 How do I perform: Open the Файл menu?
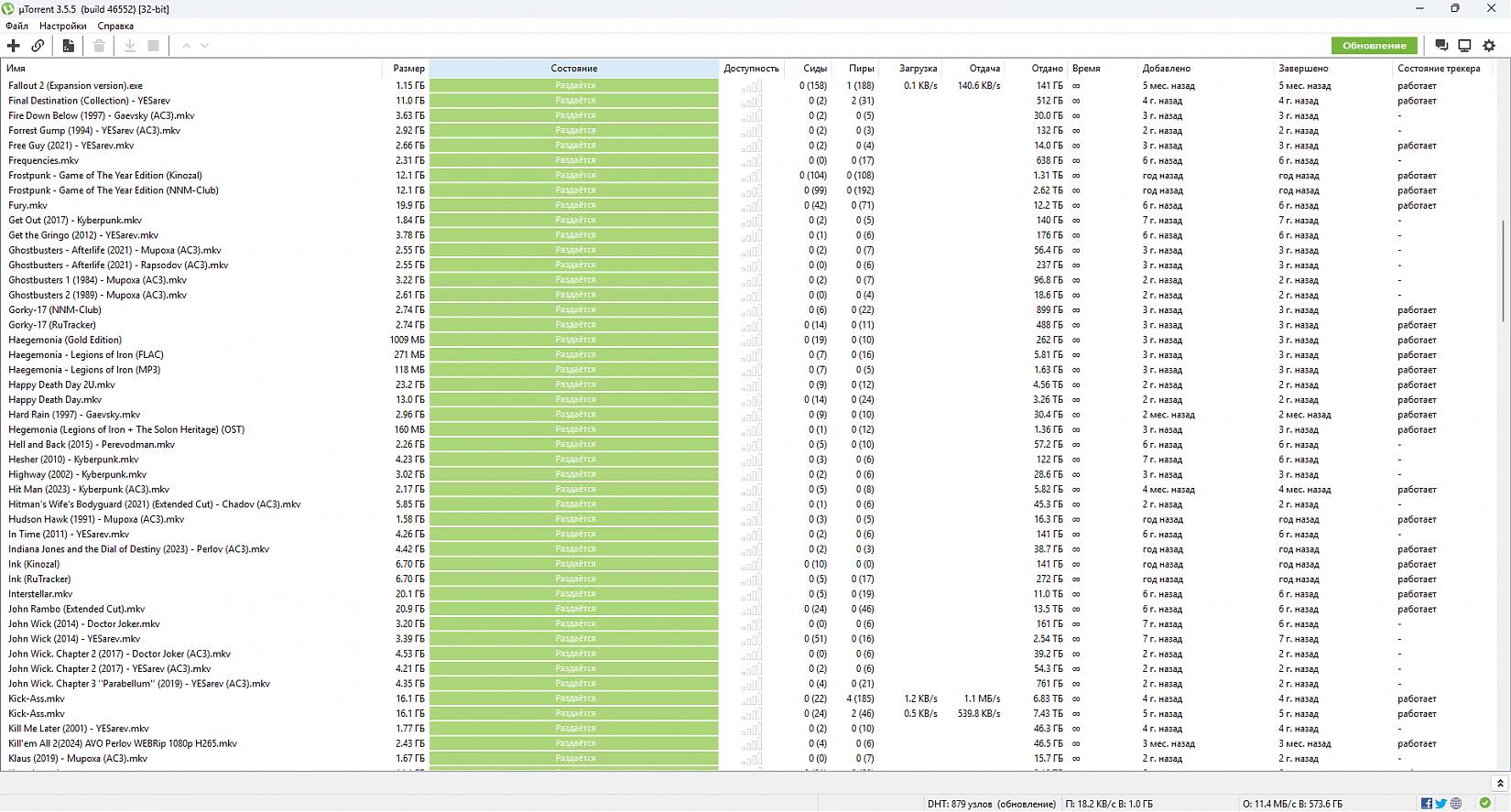pos(16,27)
